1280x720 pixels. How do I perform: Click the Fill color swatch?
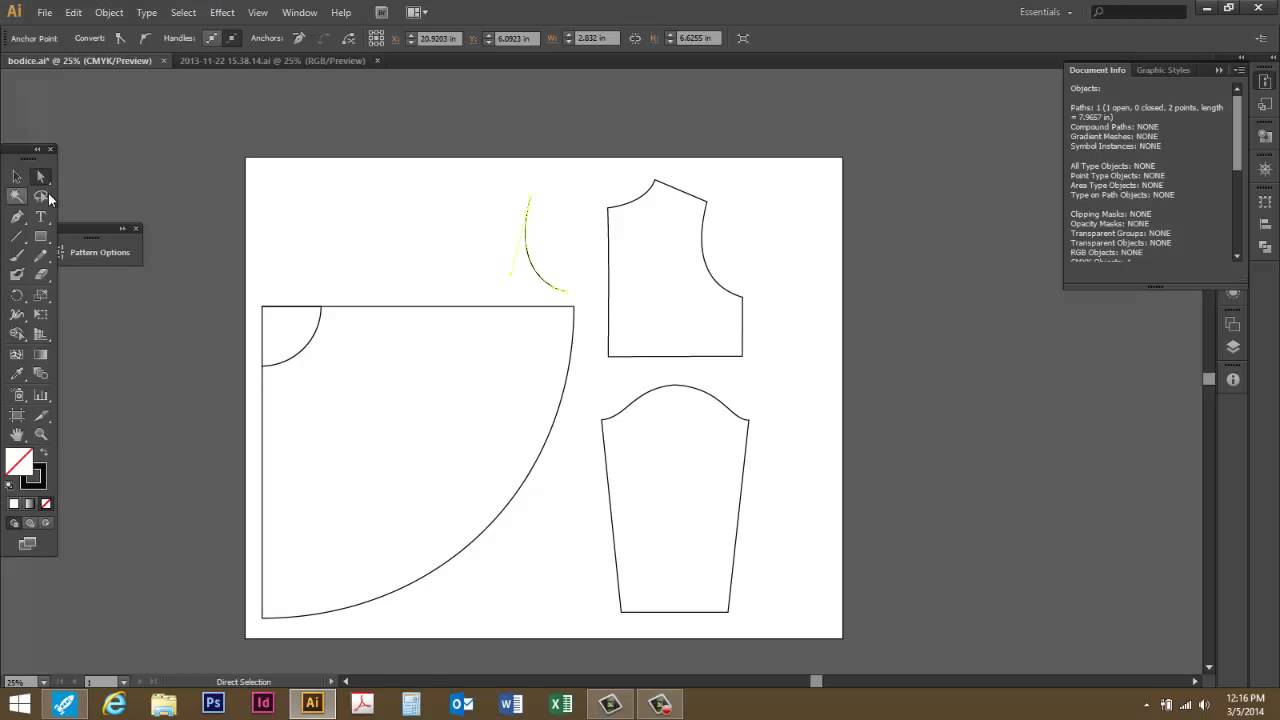click(19, 461)
